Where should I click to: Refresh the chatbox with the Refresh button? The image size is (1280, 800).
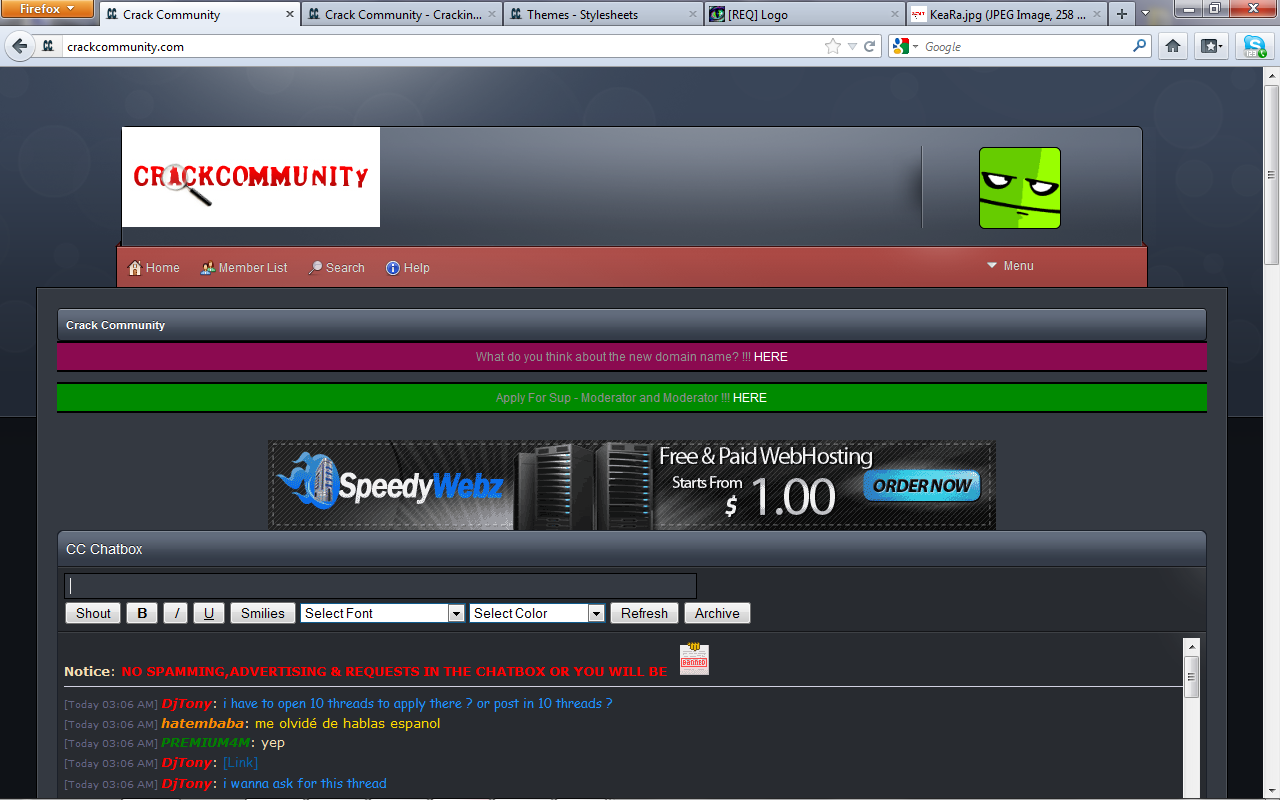click(644, 613)
